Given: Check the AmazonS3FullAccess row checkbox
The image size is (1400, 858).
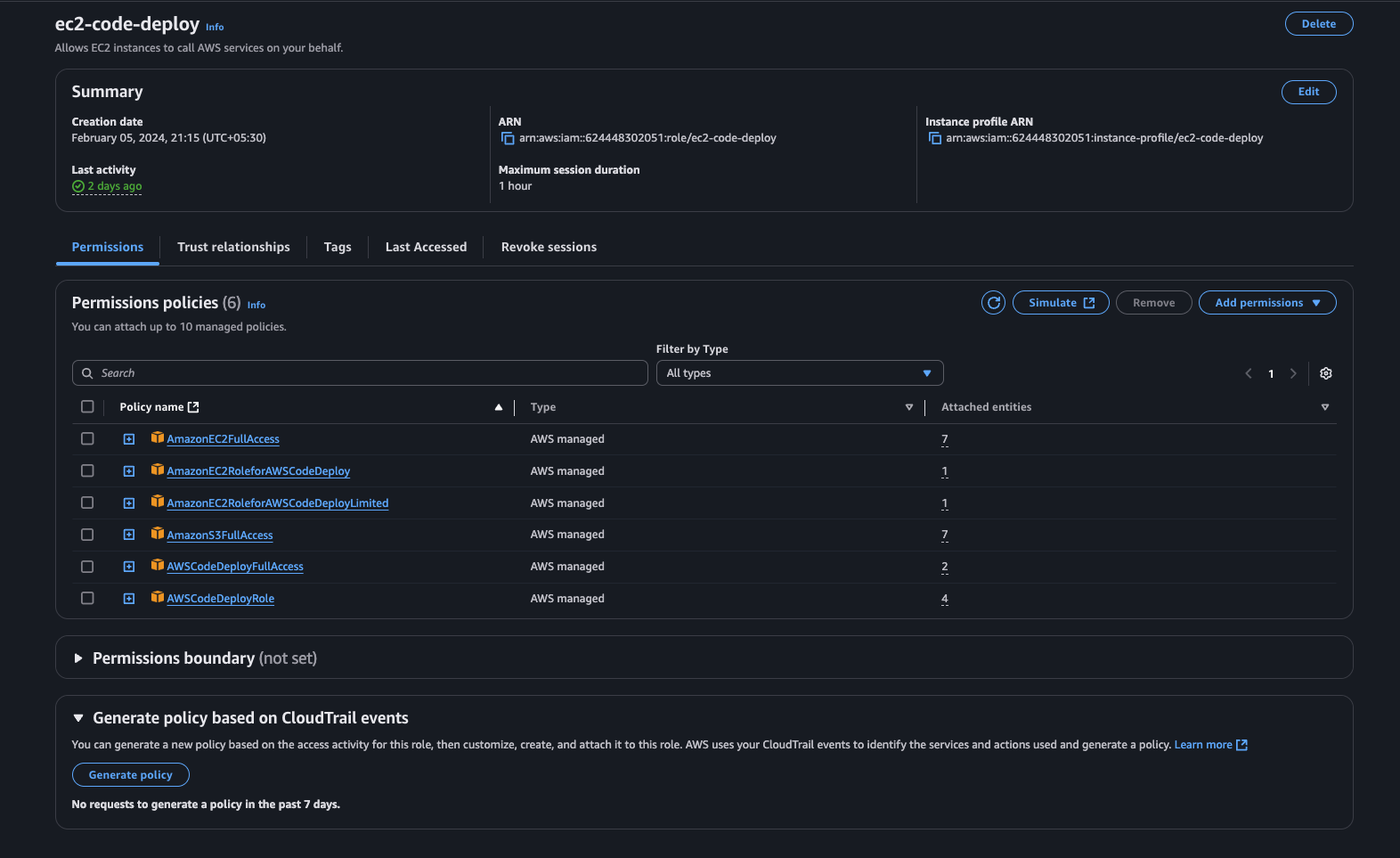Looking at the screenshot, I should [87, 535].
